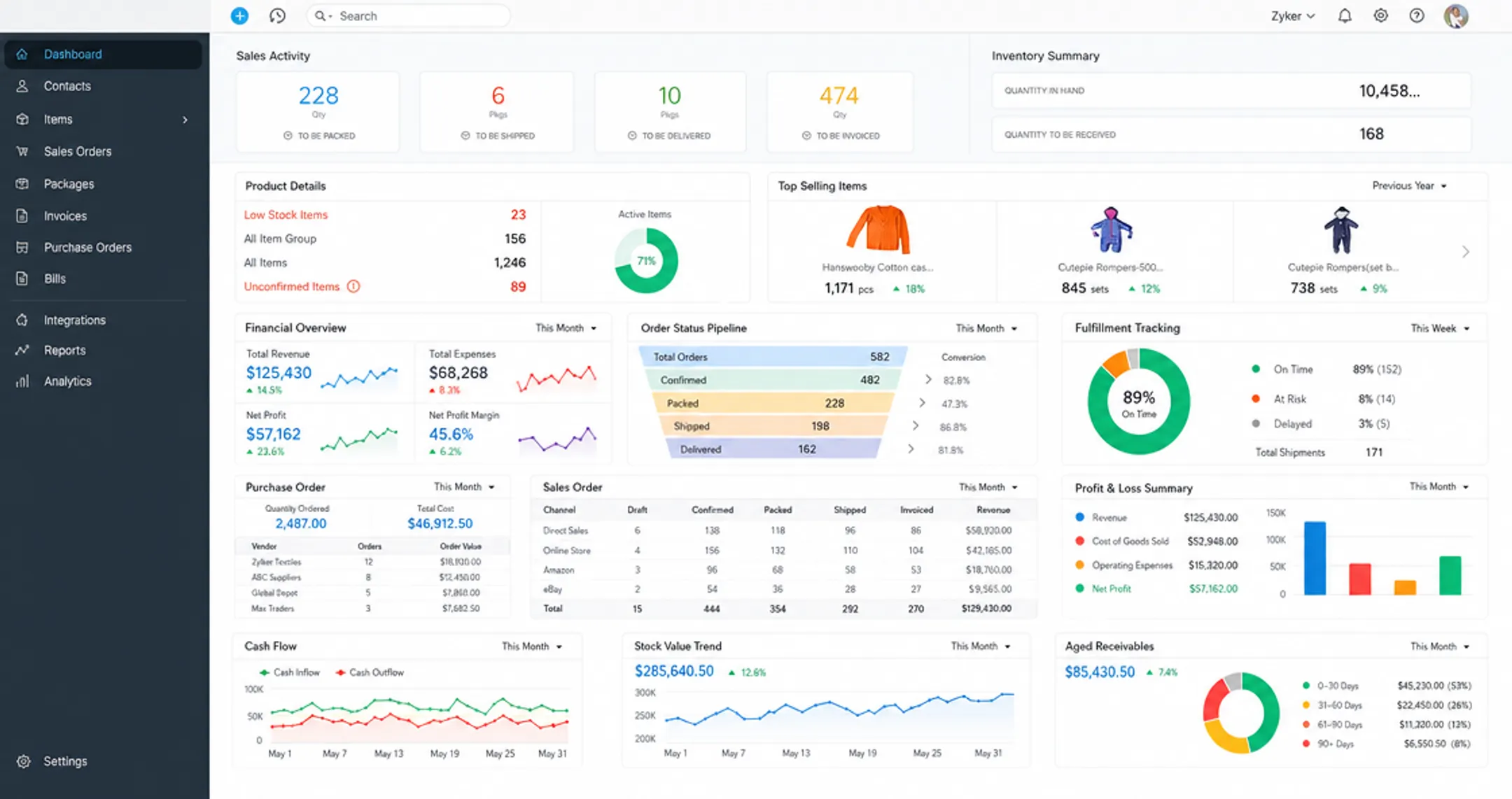Image resolution: width=1512 pixels, height=799 pixels.
Task: Click the At Risk orange legend dot
Action: click(1256, 399)
